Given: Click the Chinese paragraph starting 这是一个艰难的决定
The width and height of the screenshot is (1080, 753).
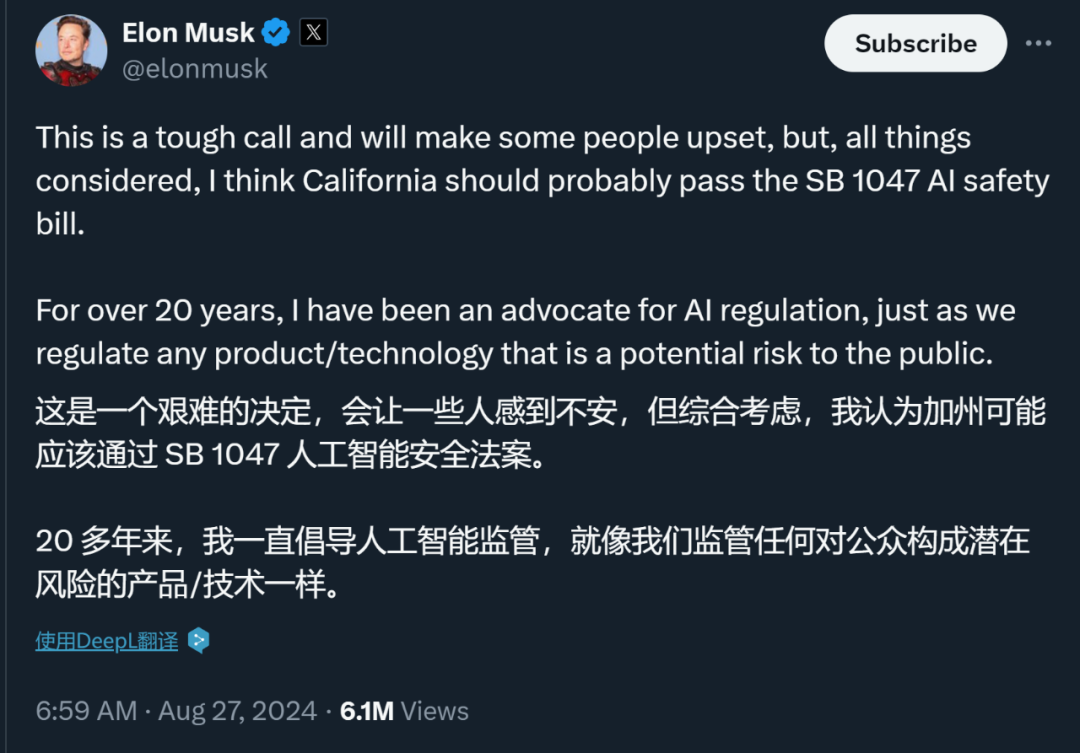Looking at the screenshot, I should [x=540, y=433].
